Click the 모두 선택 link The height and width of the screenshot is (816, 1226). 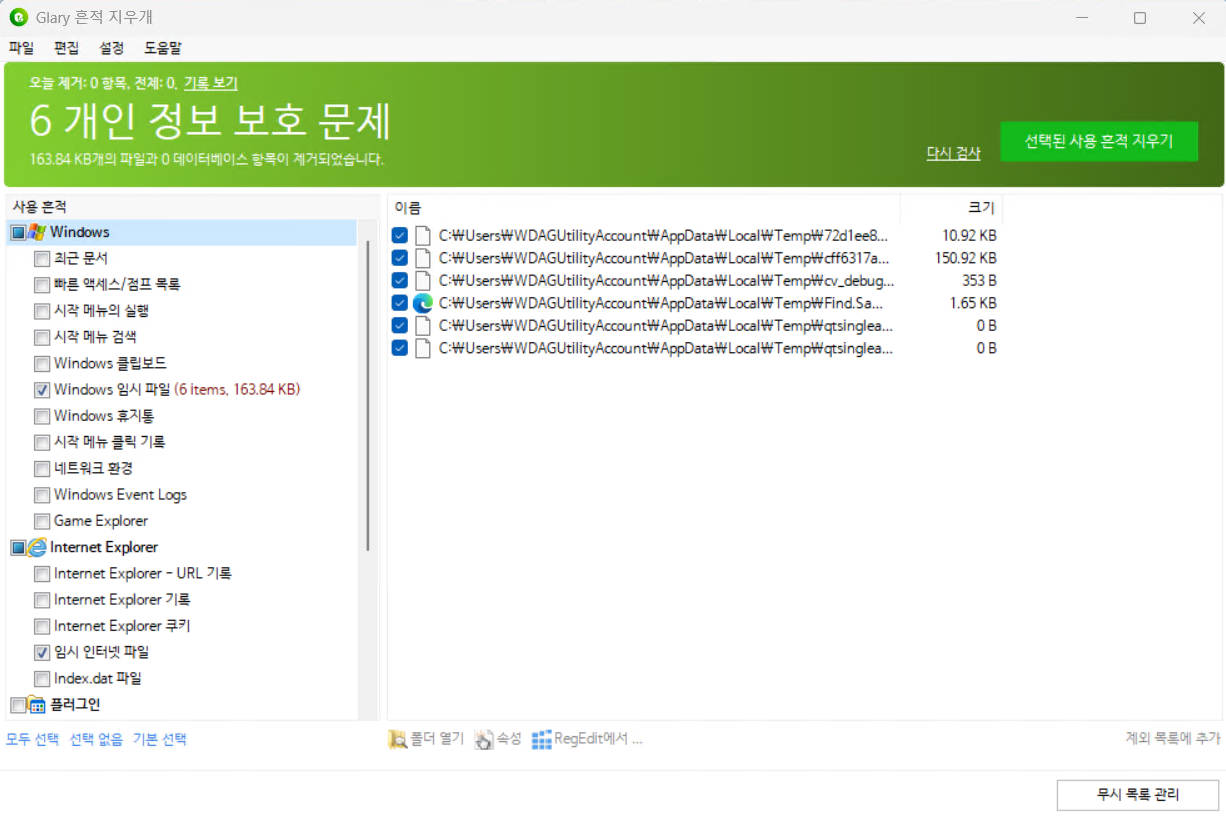[33, 739]
